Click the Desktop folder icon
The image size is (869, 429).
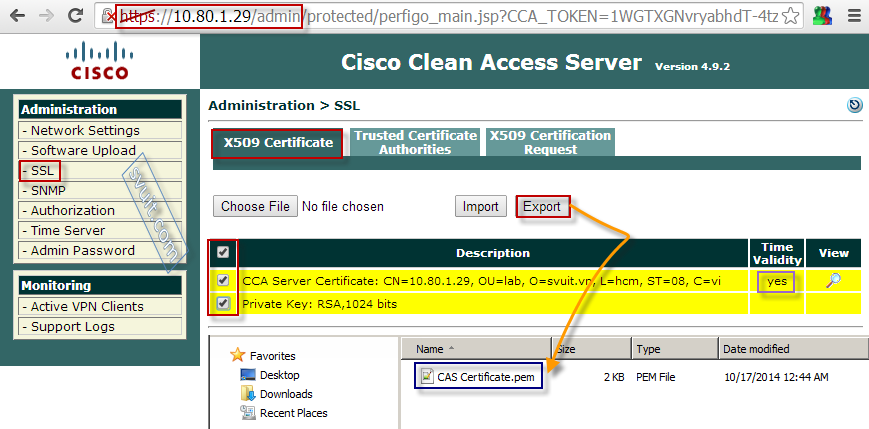(x=248, y=375)
